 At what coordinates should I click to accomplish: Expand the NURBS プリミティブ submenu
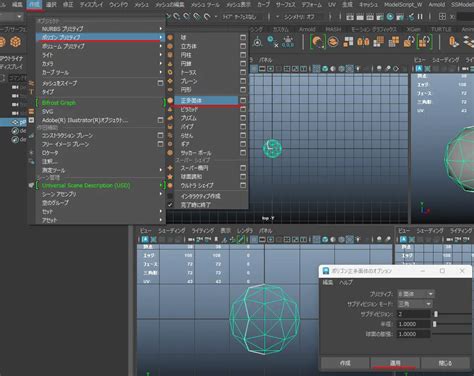(x=100, y=29)
